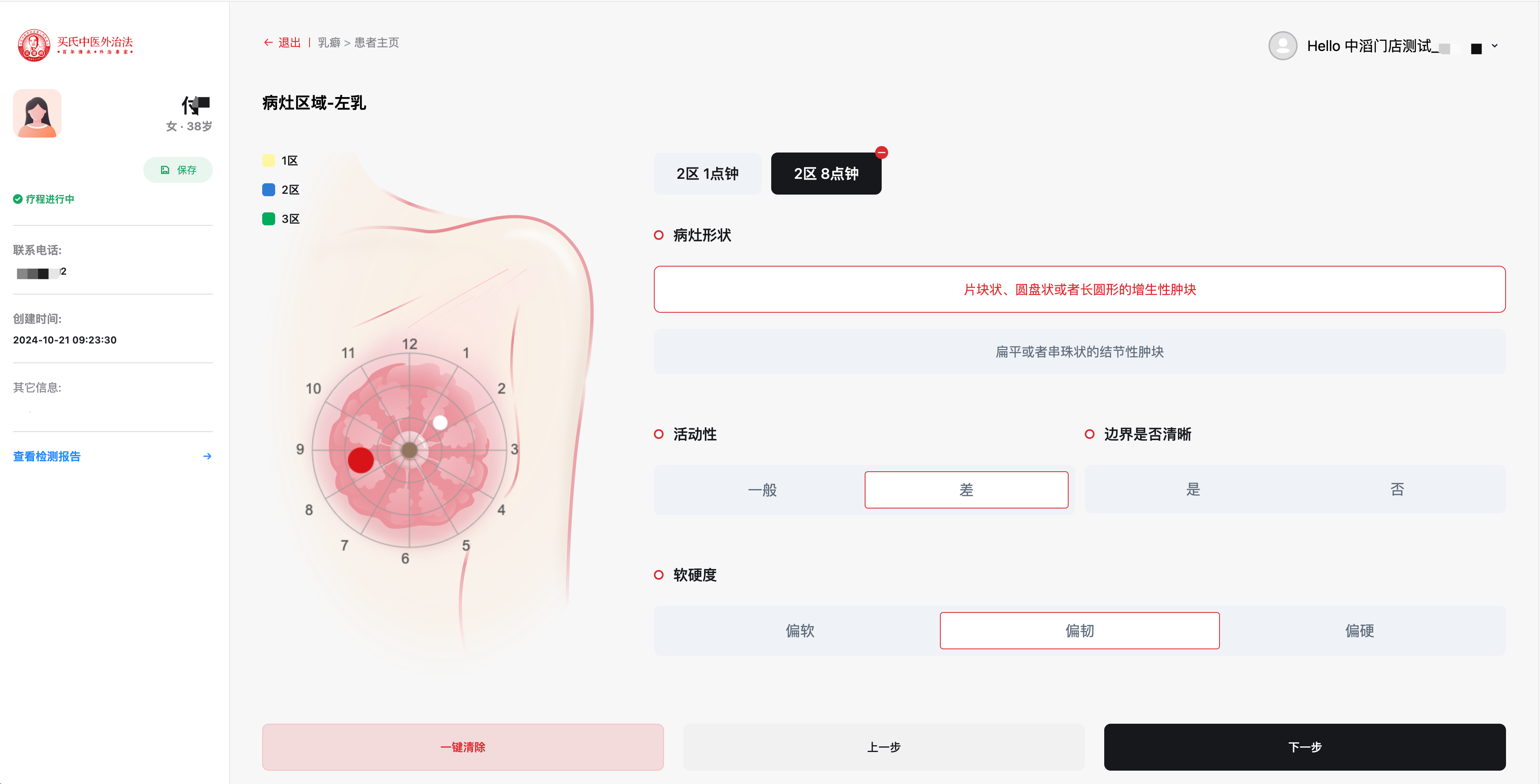Click the arrow icon beside 查看检测报告

coord(207,456)
